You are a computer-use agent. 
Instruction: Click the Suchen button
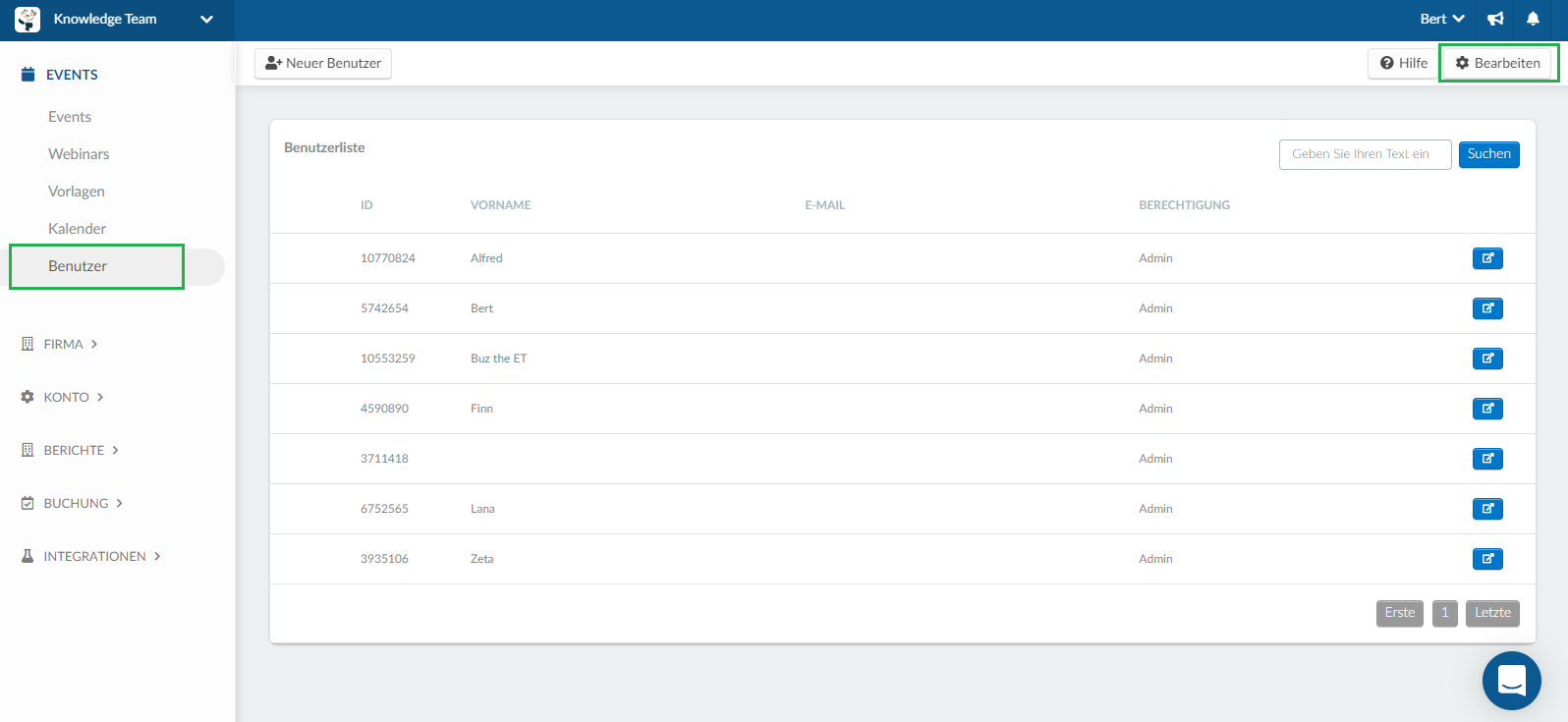point(1488,154)
